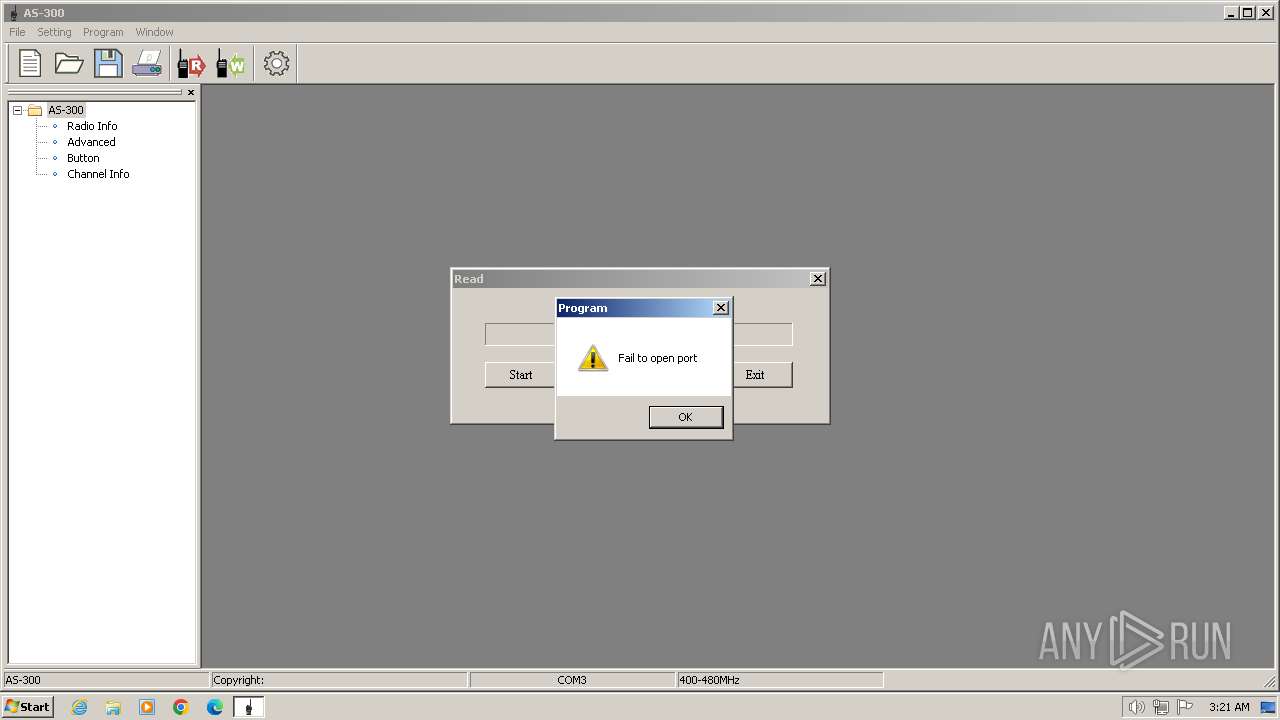
Task: Click the New file toolbar icon
Action: (x=30, y=63)
